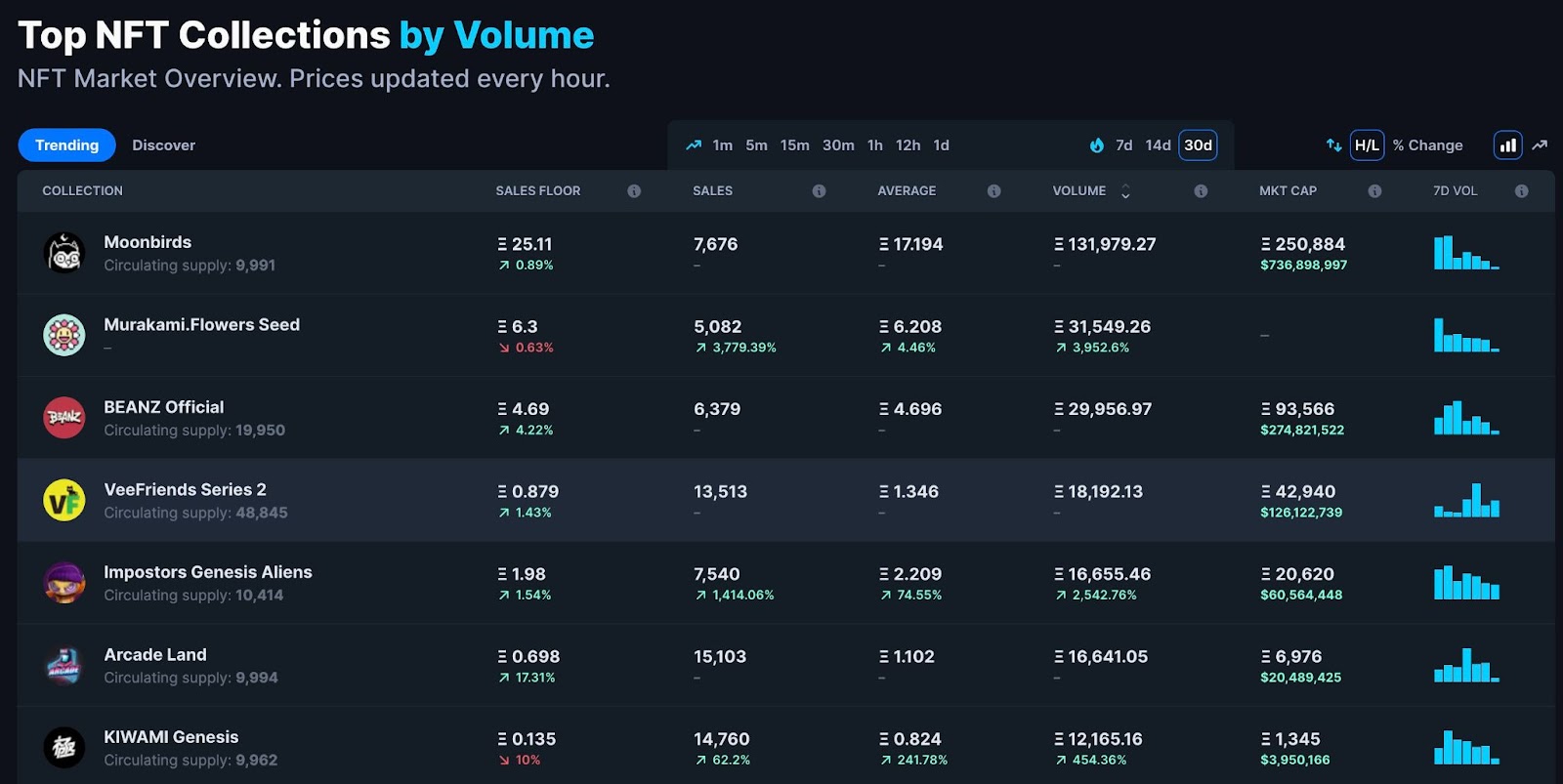Sort by the Mkt Cap column header

(1288, 191)
